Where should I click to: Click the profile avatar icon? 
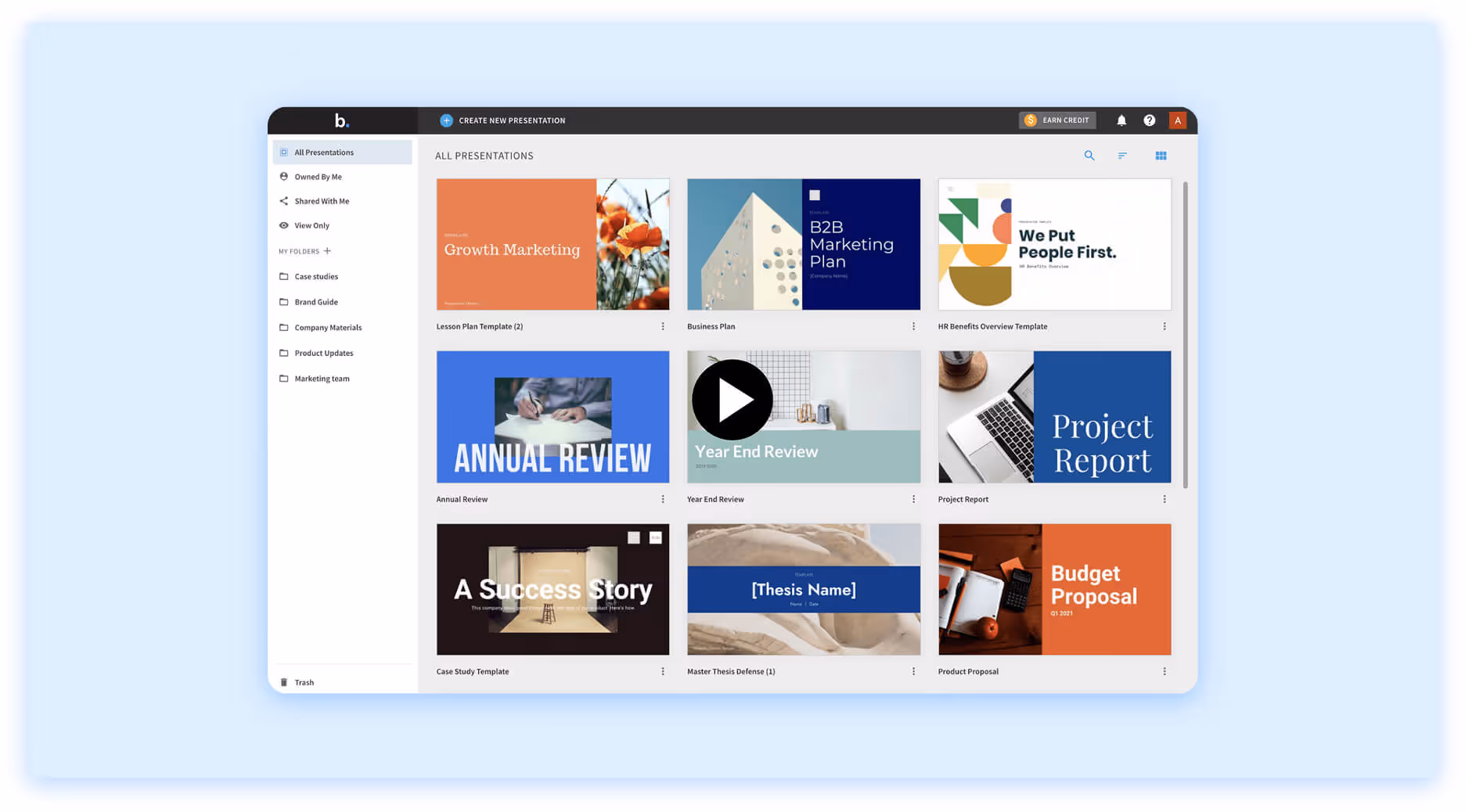(1178, 120)
